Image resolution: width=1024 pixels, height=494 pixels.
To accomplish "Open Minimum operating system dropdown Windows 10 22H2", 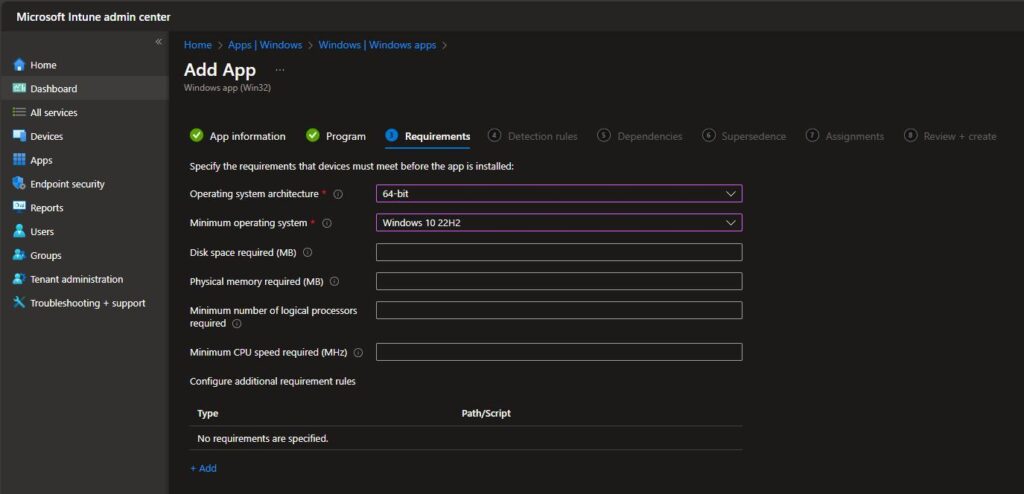I will pos(559,223).
